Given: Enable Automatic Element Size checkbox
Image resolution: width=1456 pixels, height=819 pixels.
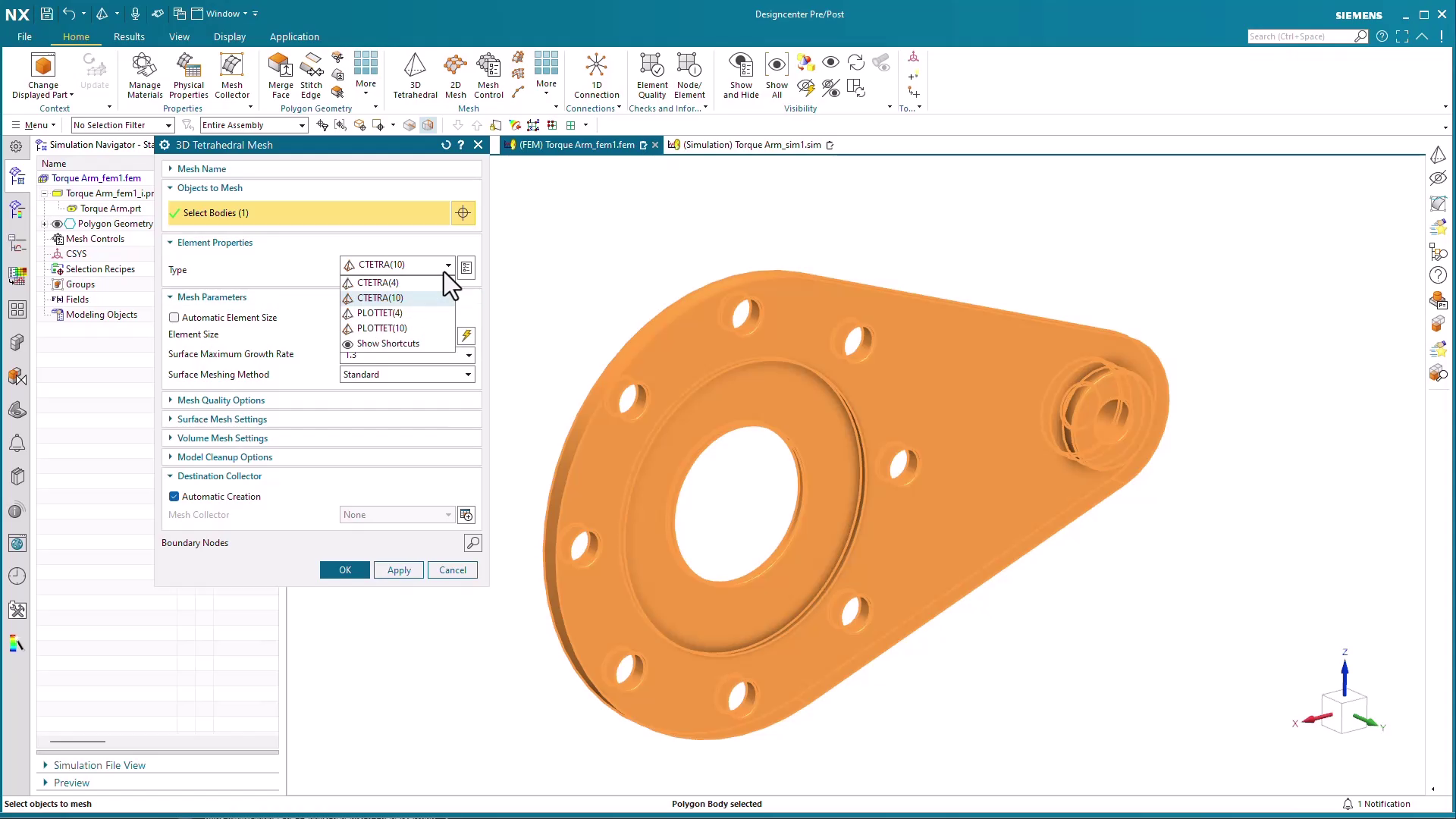Looking at the screenshot, I should 174,318.
